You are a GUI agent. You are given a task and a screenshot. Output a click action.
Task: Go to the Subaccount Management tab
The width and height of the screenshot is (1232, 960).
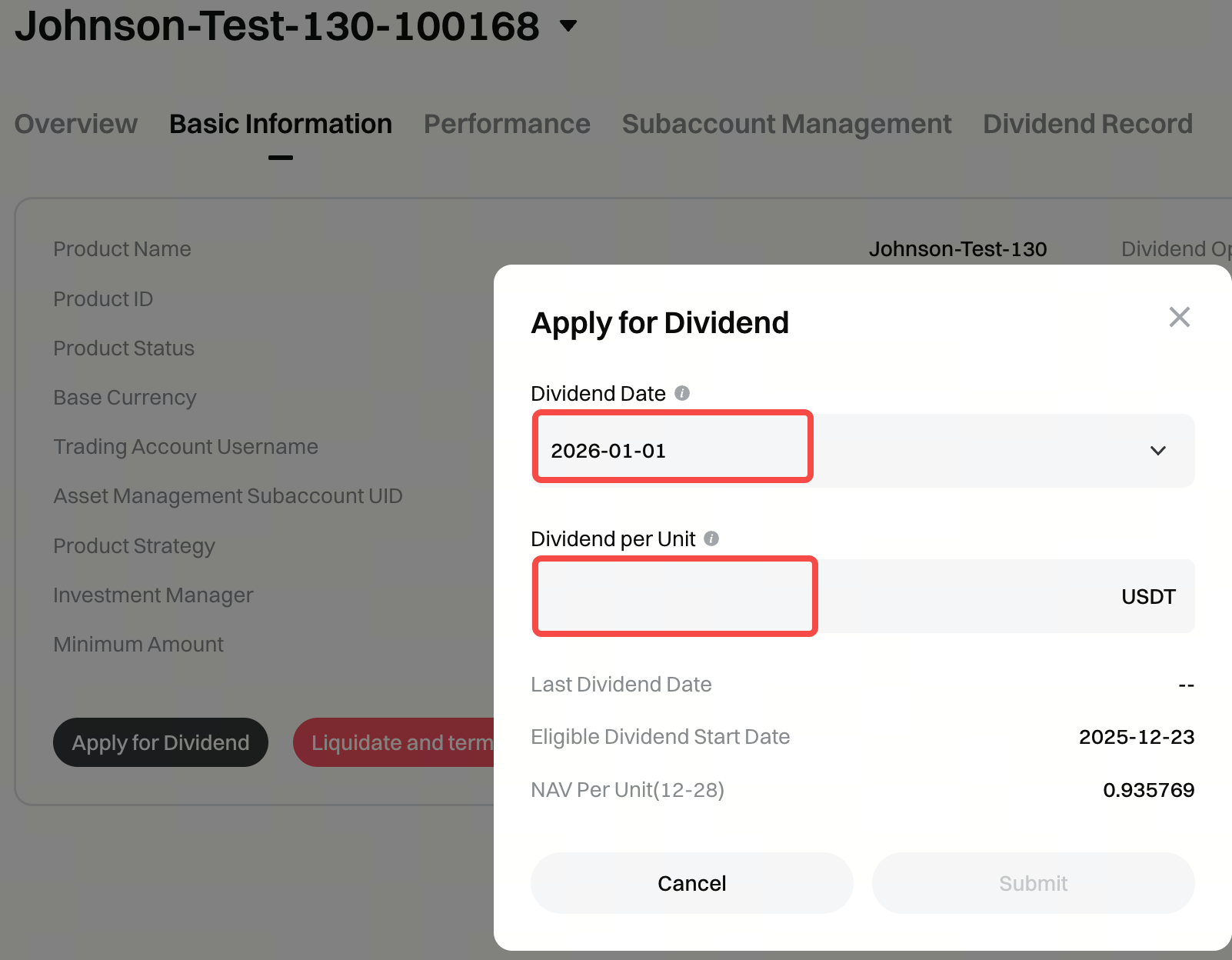pos(786,124)
